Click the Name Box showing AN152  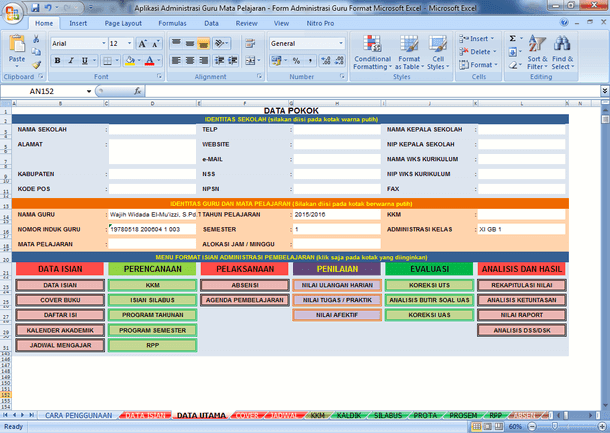[42, 91]
